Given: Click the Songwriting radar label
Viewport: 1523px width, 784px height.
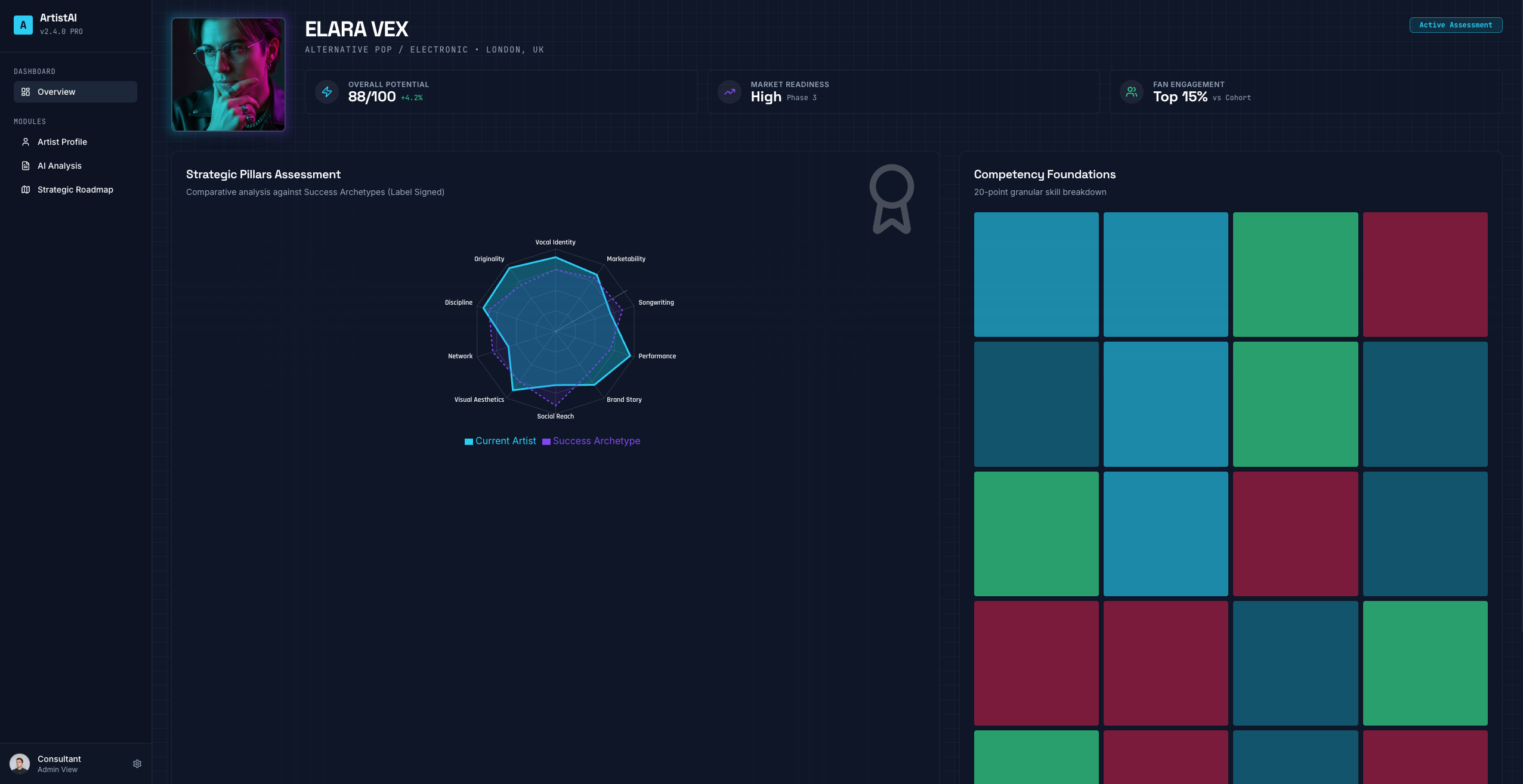Looking at the screenshot, I should pos(656,302).
